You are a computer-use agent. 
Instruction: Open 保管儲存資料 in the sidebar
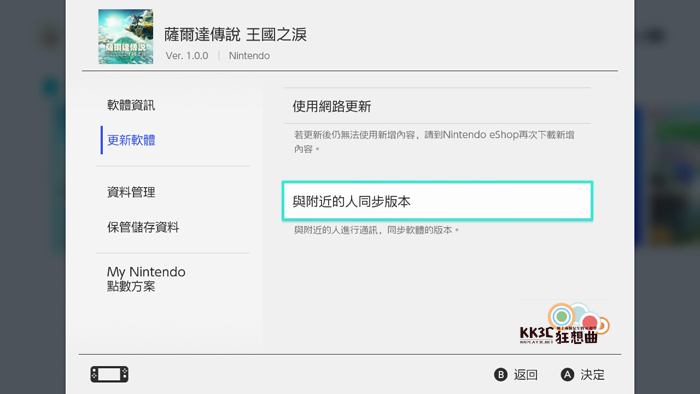[143, 227]
